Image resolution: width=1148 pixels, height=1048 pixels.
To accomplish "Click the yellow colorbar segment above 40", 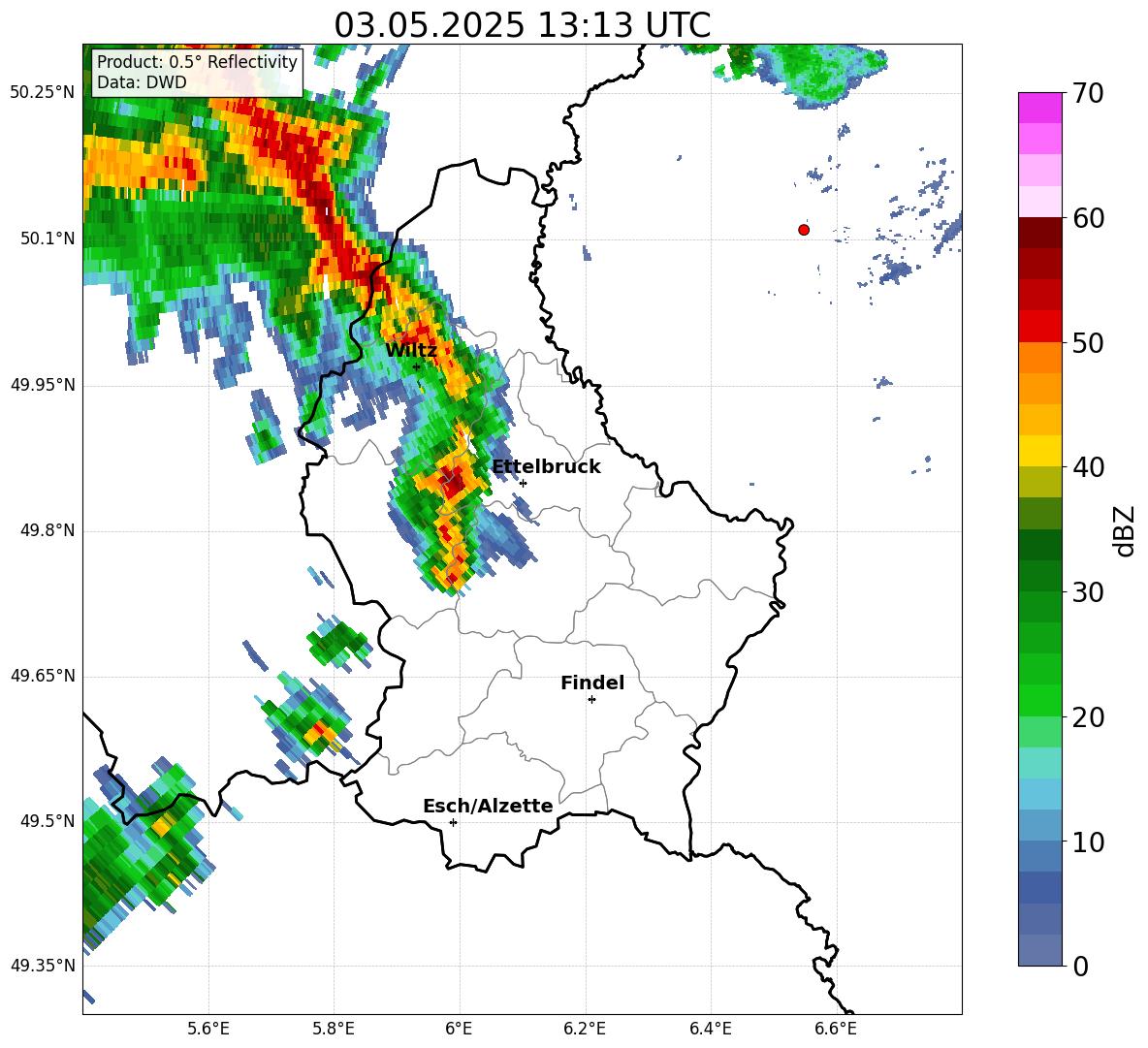I will (1039, 452).
